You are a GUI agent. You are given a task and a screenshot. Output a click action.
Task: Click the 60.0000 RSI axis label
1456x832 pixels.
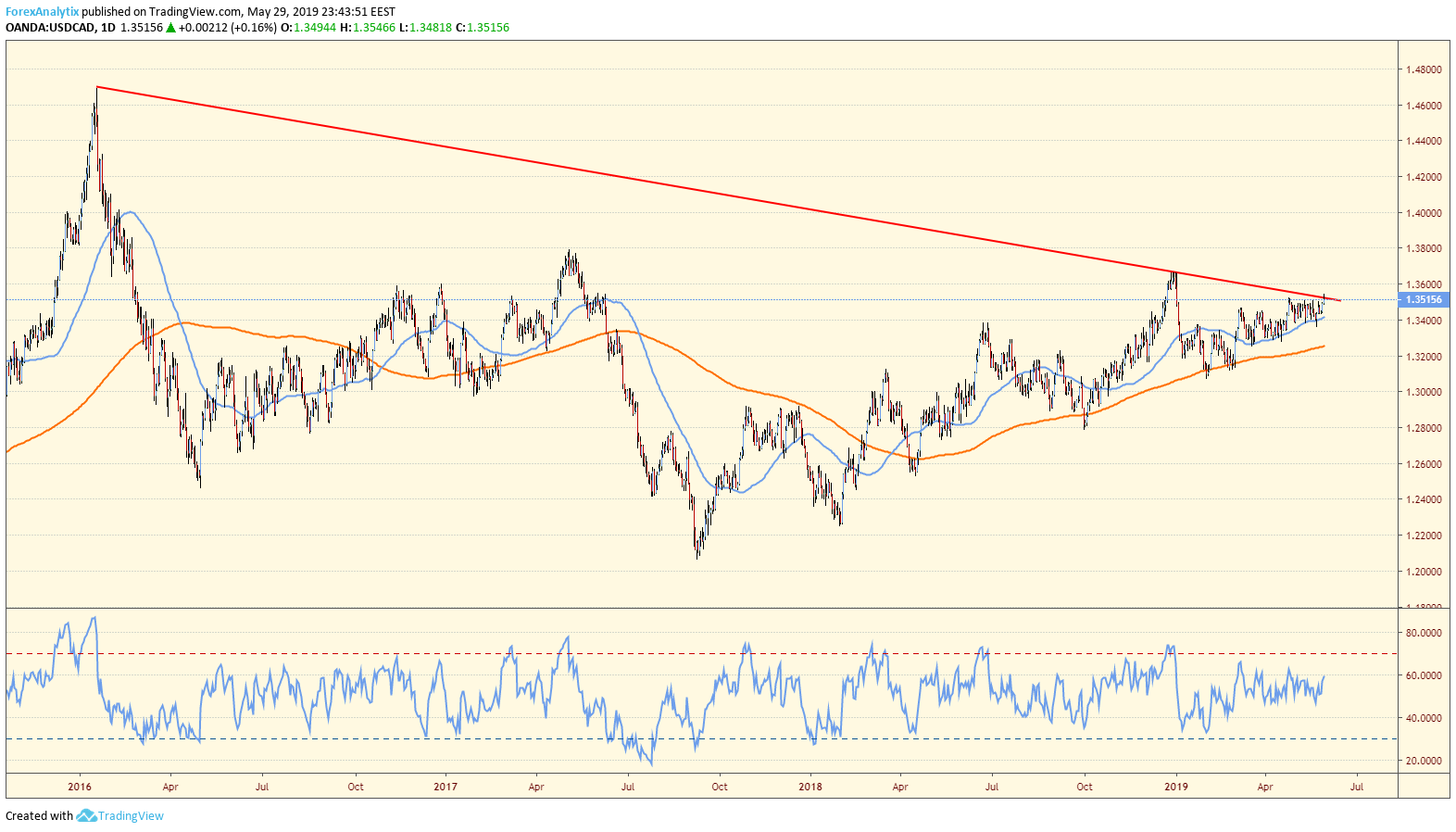pyautogui.click(x=1423, y=675)
